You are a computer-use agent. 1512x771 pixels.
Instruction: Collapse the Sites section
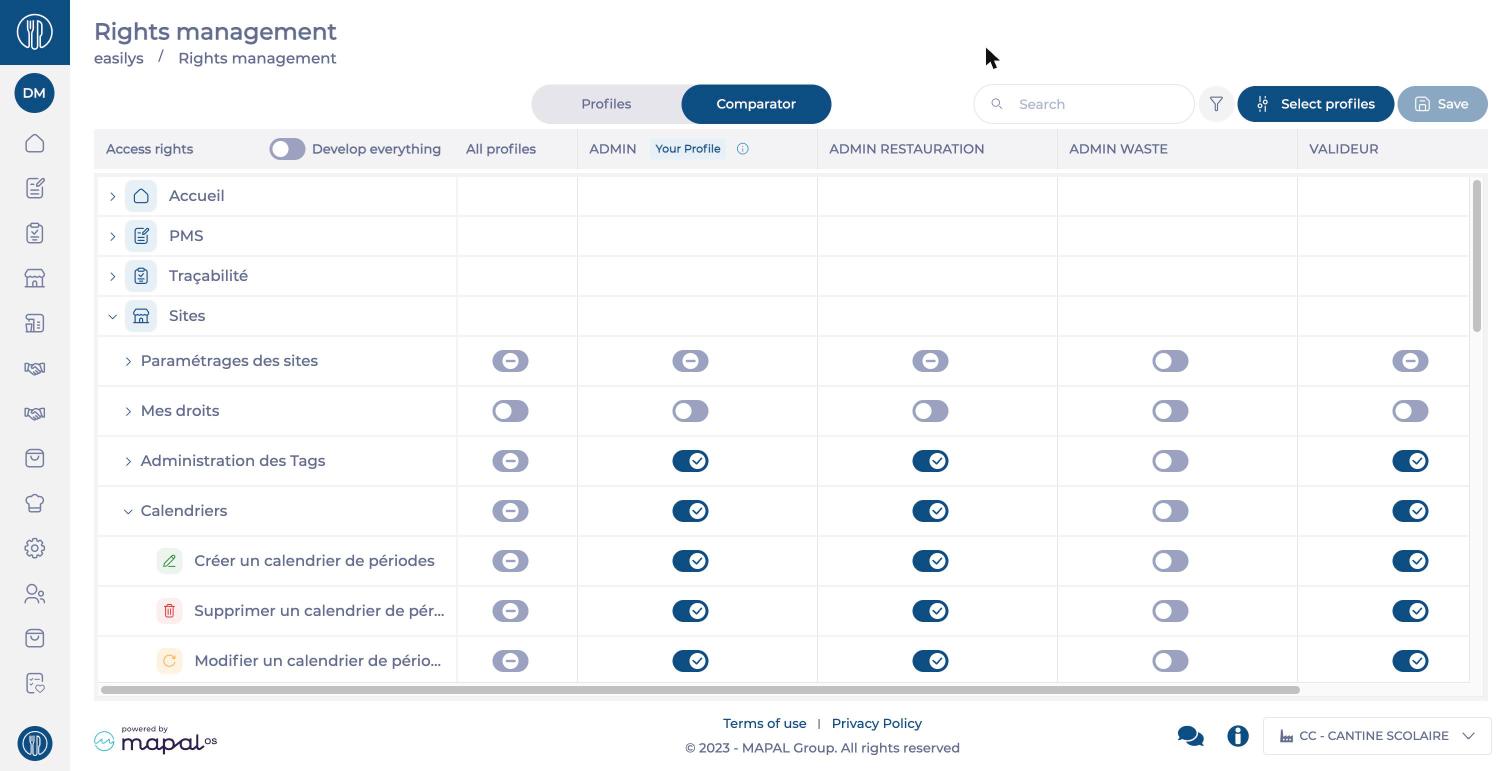[x=112, y=316]
